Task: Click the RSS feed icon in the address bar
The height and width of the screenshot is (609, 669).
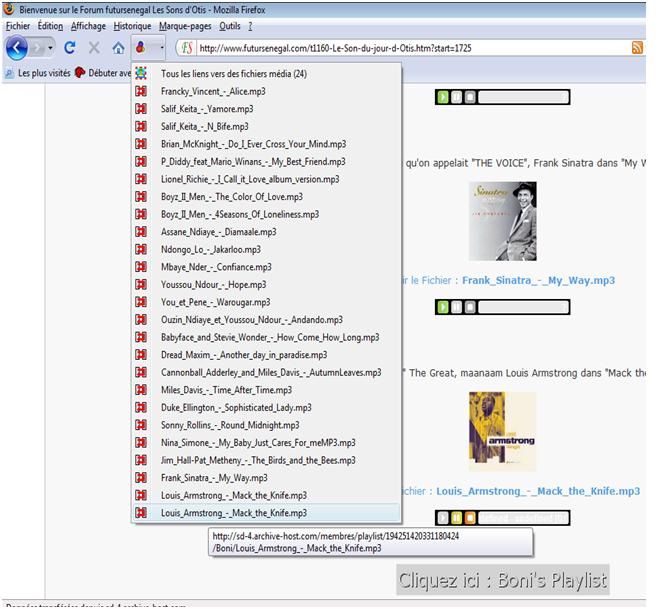Action: pos(637,48)
